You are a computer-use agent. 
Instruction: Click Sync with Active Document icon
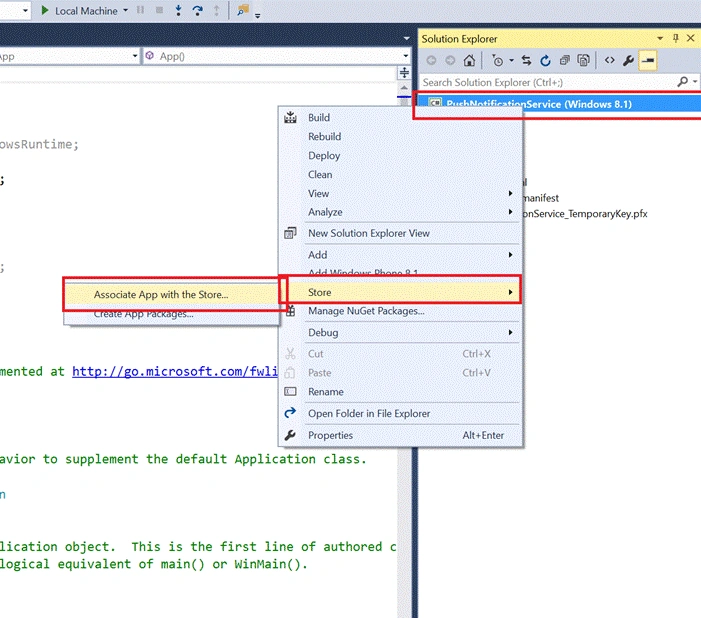tap(526, 60)
